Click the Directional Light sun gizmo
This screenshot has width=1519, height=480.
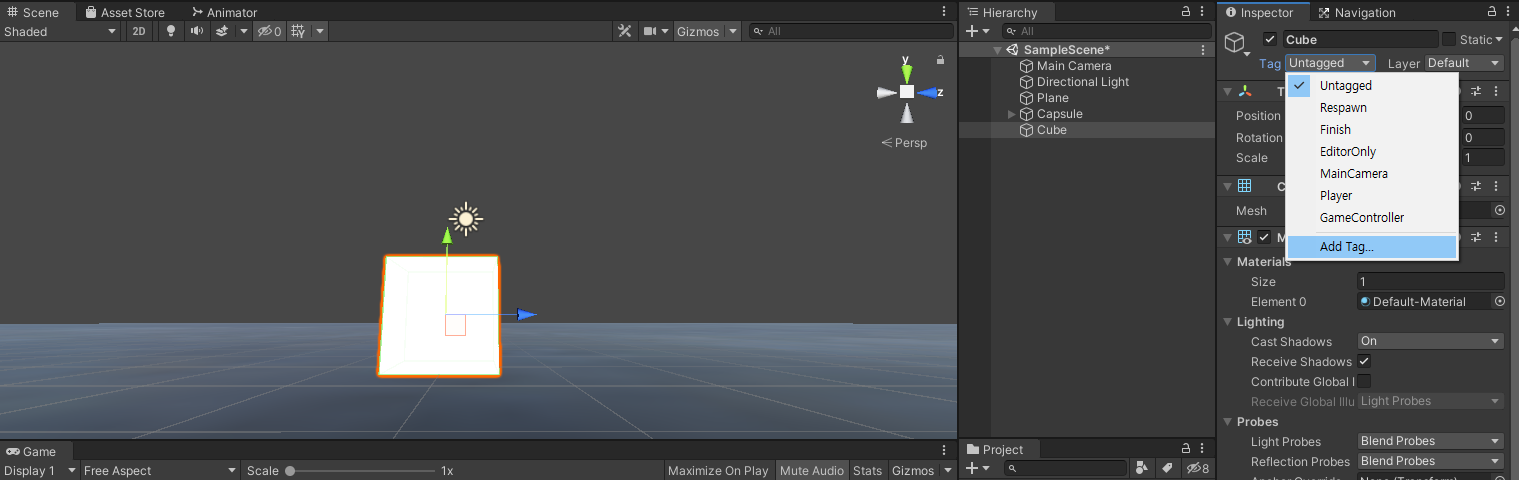click(465, 219)
